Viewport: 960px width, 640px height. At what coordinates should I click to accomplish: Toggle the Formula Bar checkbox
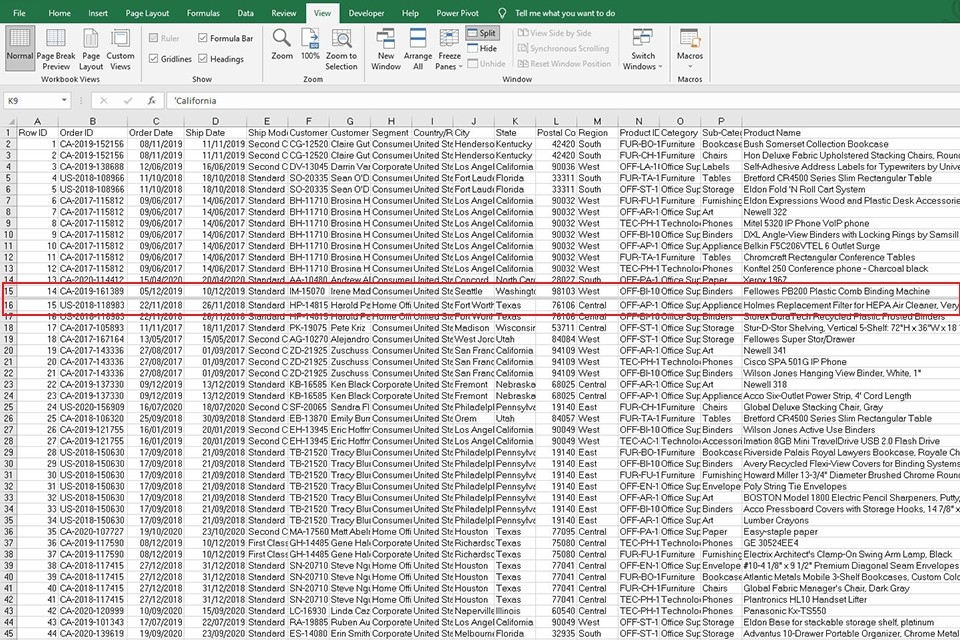(x=203, y=38)
